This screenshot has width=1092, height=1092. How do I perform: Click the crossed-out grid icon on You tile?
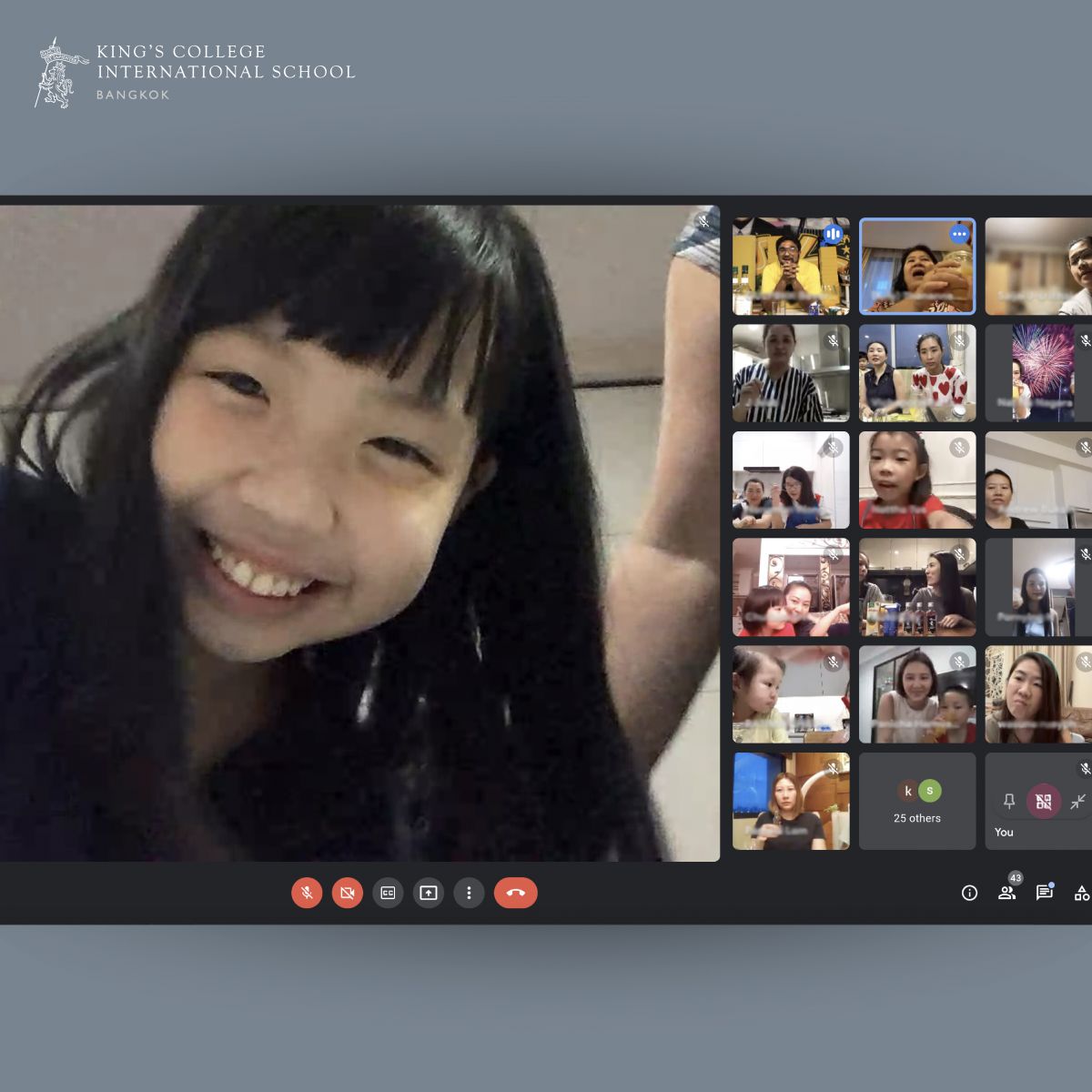pos(1043,801)
